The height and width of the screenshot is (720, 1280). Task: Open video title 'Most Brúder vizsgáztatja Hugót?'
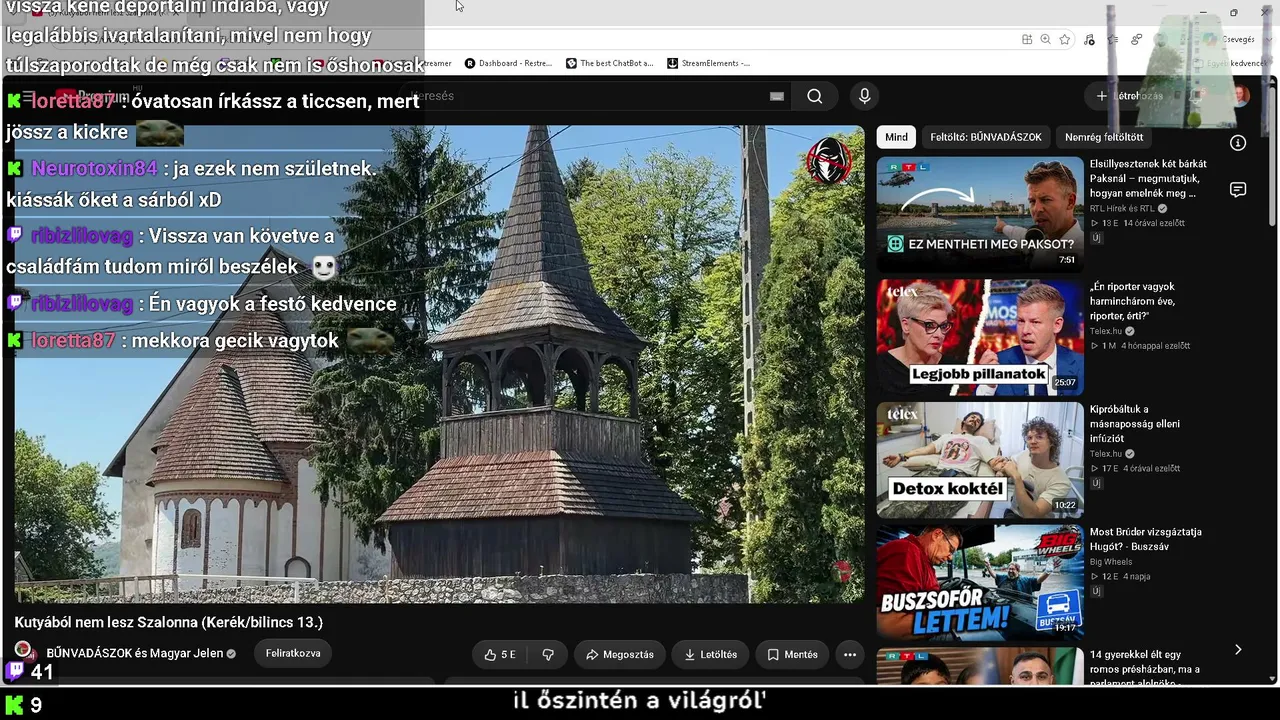(1146, 539)
